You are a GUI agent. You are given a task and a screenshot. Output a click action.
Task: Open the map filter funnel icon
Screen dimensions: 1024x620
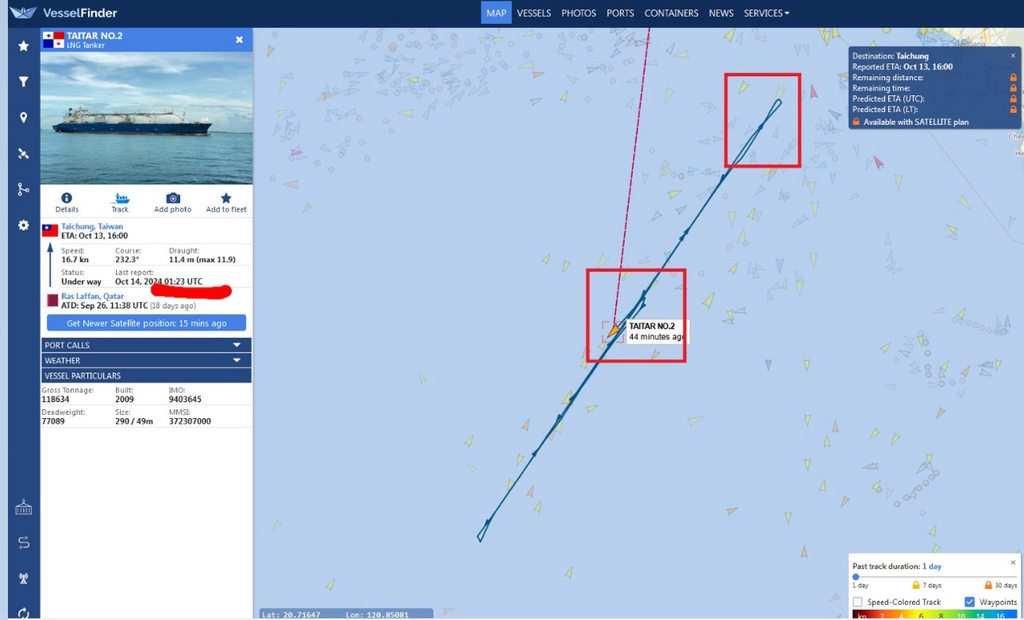coord(24,82)
